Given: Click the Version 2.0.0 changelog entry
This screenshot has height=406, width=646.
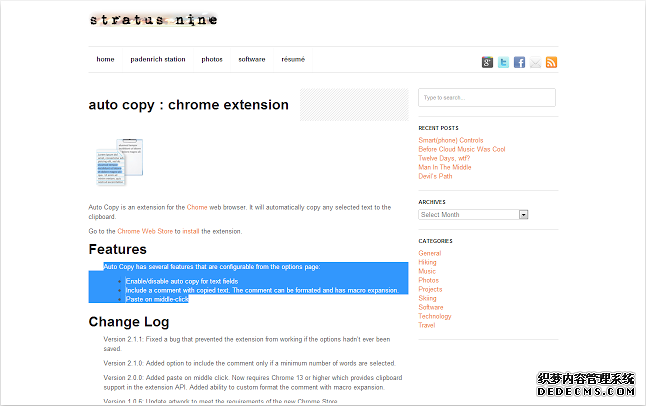Looking at the screenshot, I should click(x=253, y=383).
